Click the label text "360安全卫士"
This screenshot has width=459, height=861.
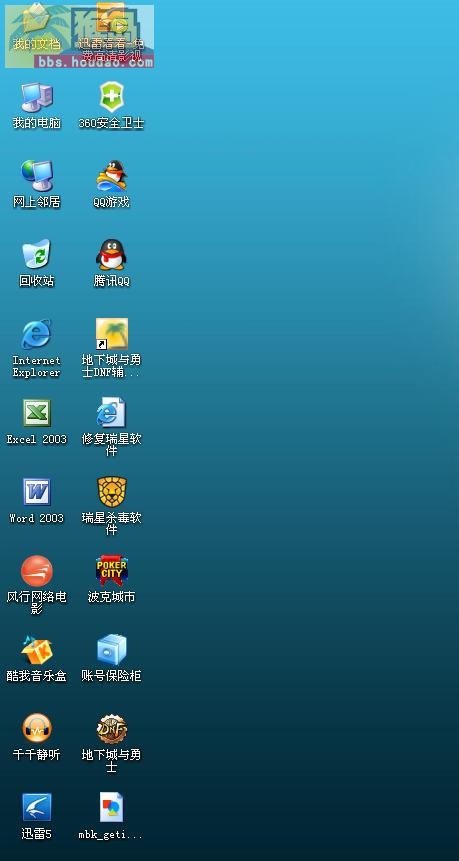(x=111, y=123)
